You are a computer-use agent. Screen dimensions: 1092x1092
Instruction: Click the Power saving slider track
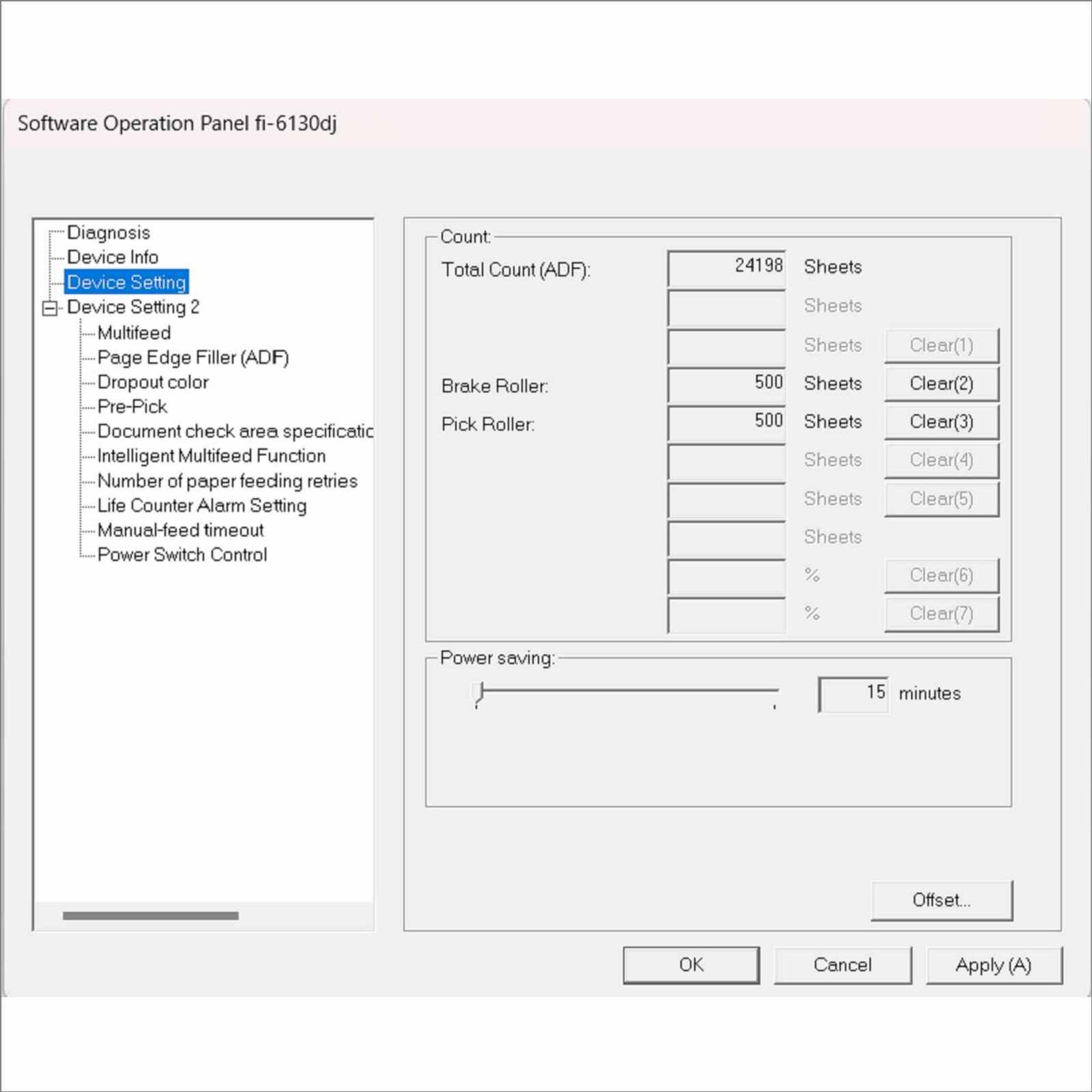coord(628,691)
